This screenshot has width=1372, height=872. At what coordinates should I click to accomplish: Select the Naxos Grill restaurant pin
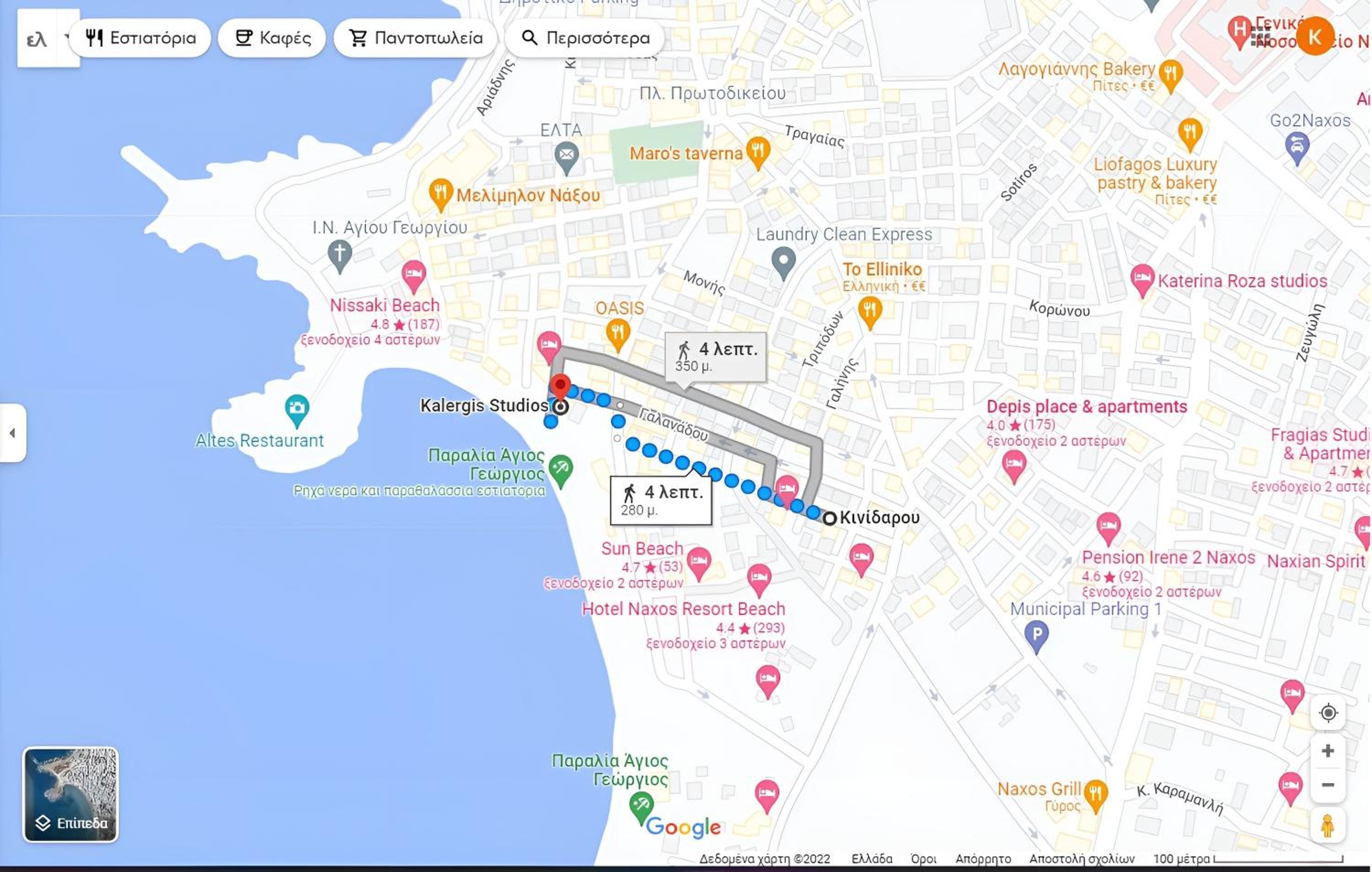pos(1096,796)
